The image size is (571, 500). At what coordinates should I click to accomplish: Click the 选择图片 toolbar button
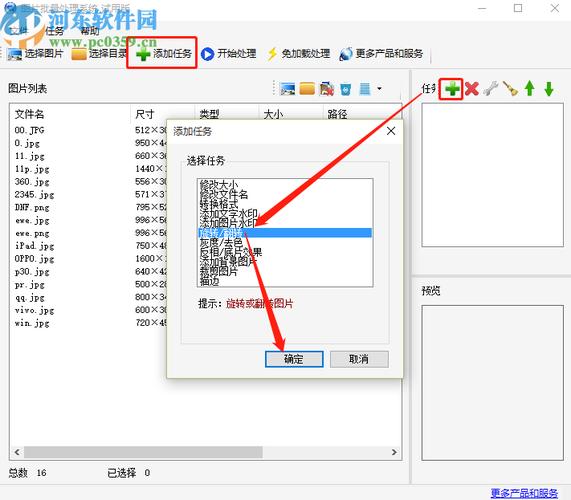tap(35, 54)
